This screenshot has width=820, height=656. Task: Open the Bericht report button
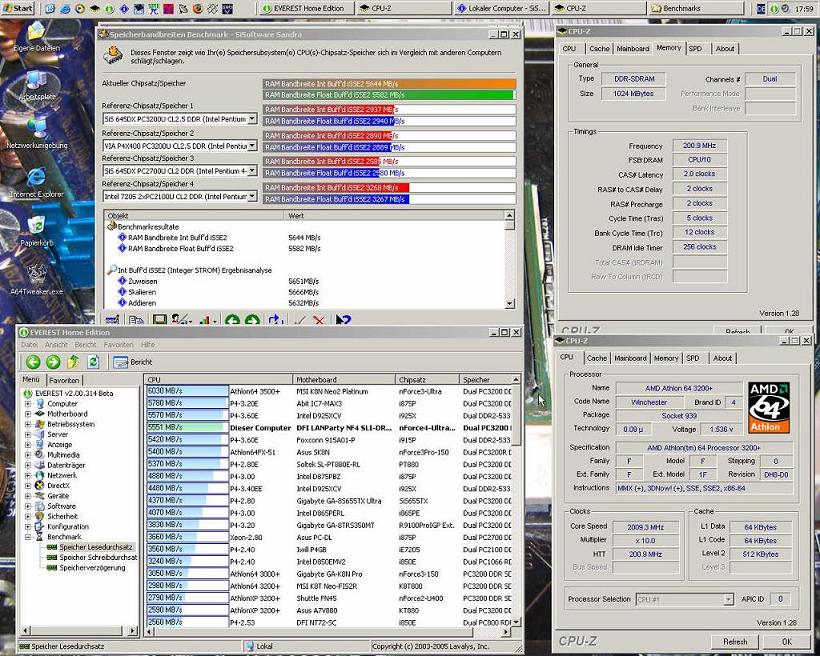[133, 362]
